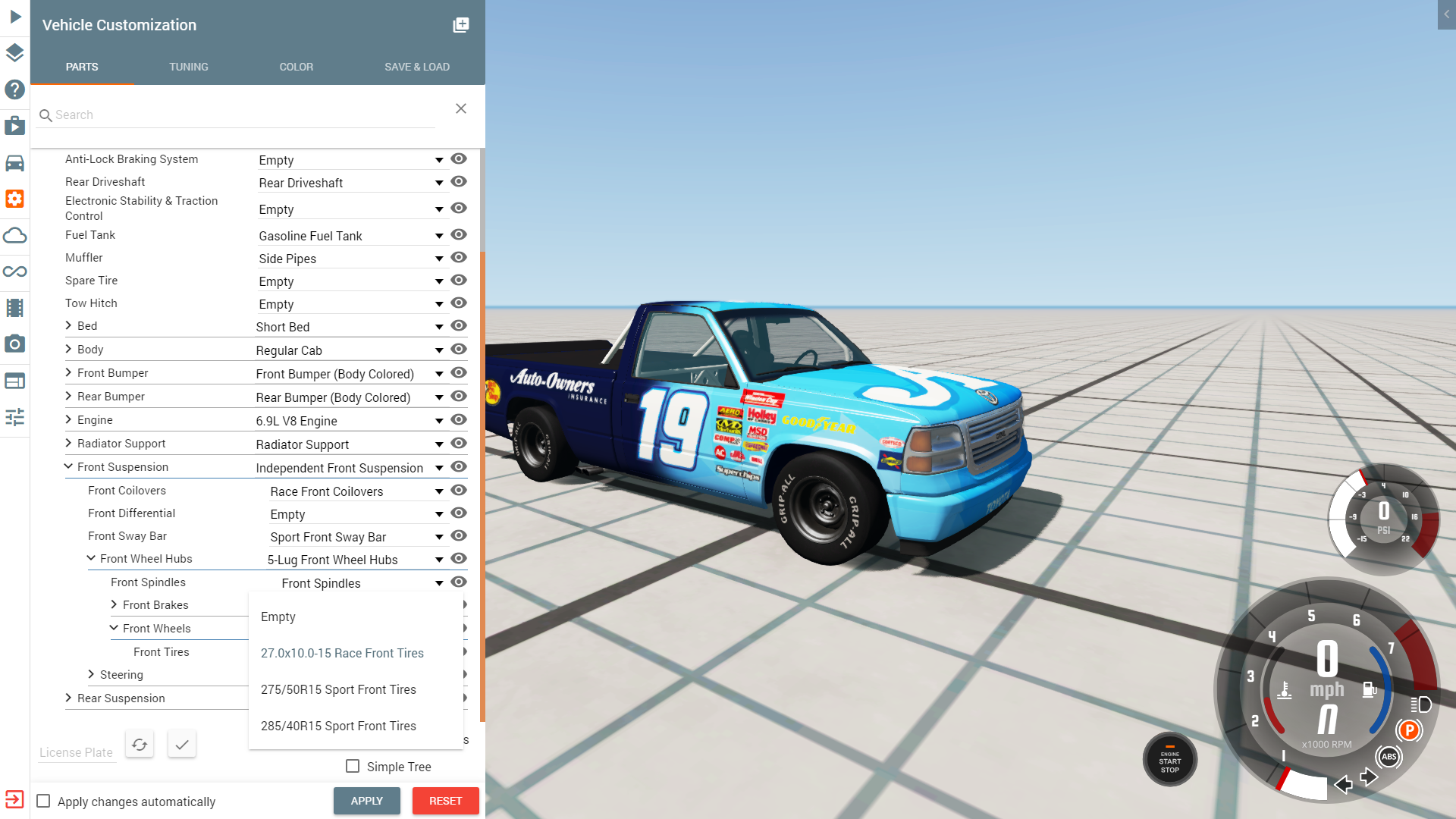This screenshot has height=819, width=1456.
Task: Click the Front Tires tree row
Action: 162,652
